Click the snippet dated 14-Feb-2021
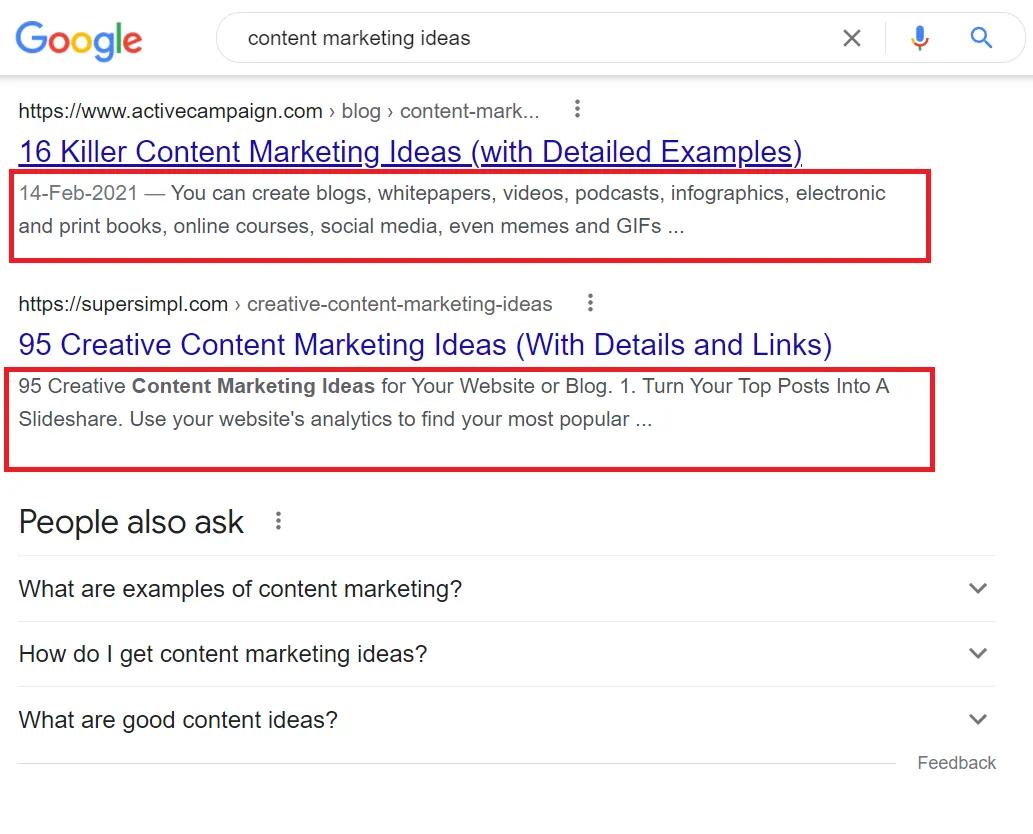1033x834 pixels. coord(452,210)
